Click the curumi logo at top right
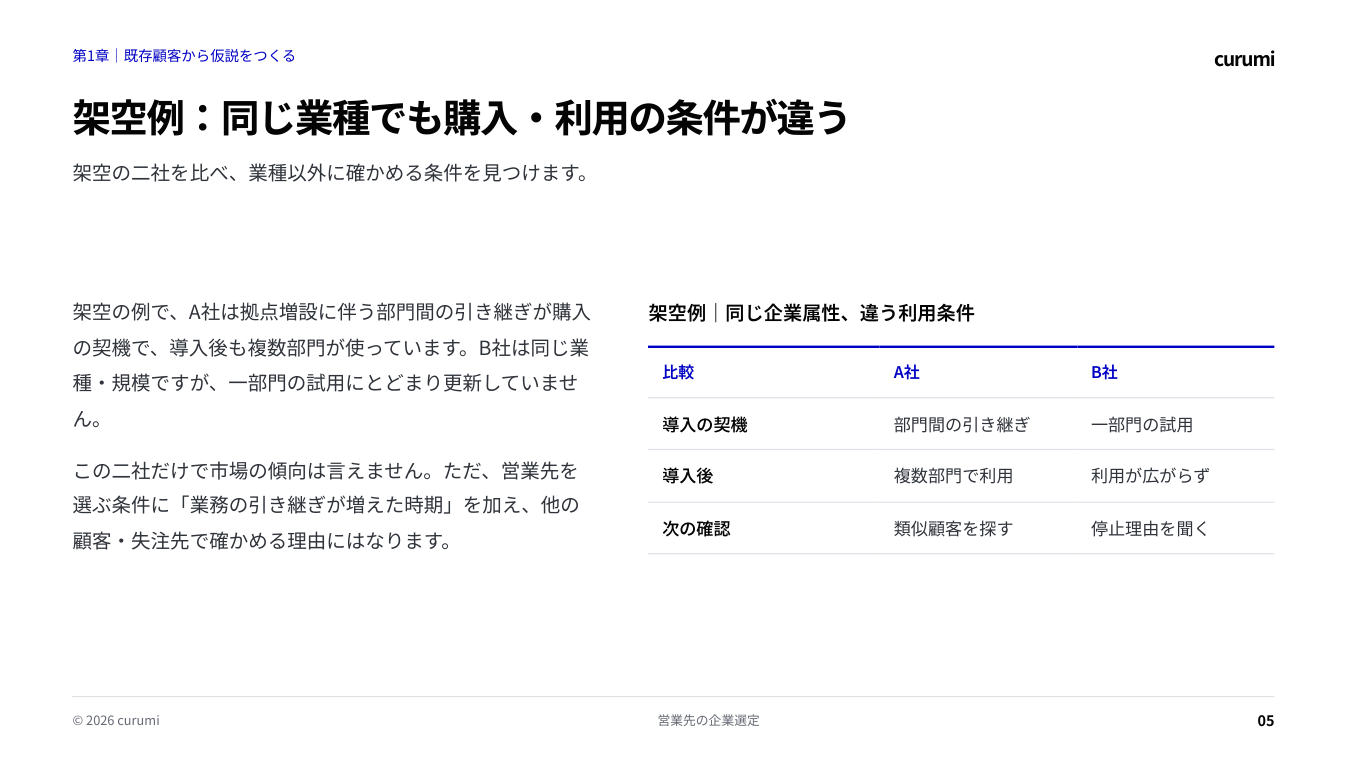This screenshot has height=757, width=1348. 1244,59
